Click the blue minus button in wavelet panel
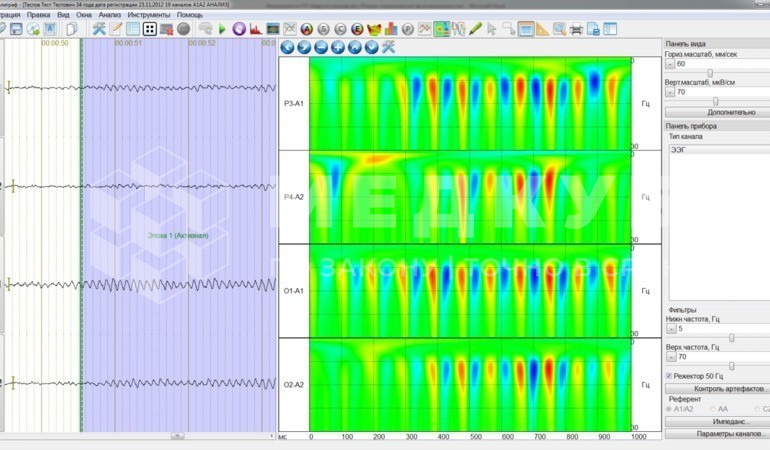770x450 pixels. pos(321,47)
